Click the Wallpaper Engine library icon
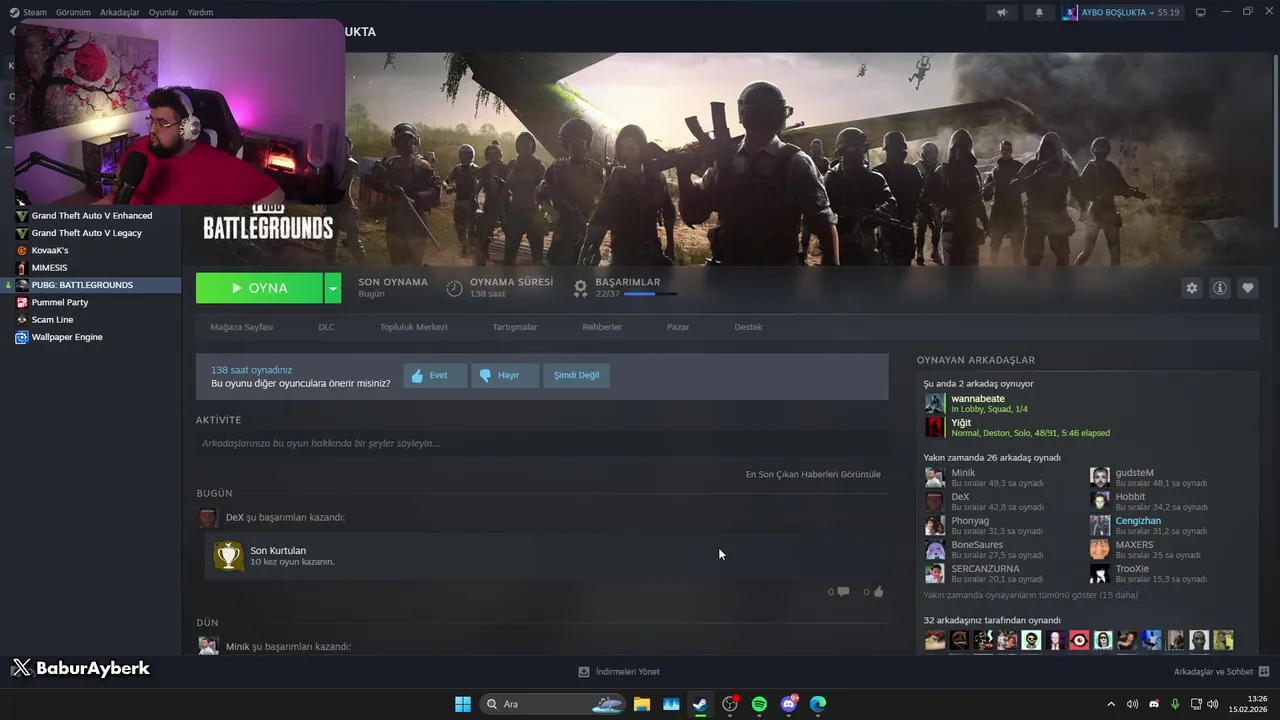The image size is (1280, 720). click(x=22, y=337)
